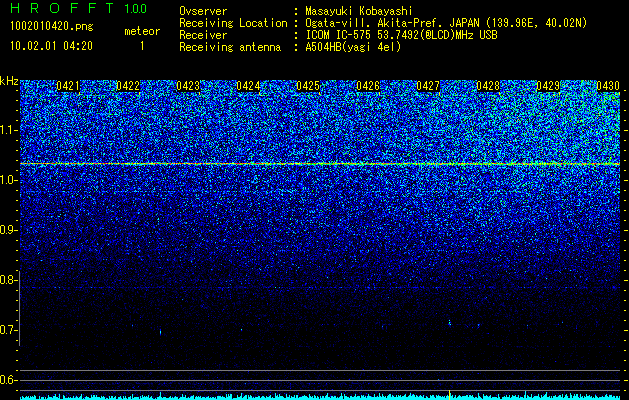Click the meteor echo blip after 0427

point(450,323)
